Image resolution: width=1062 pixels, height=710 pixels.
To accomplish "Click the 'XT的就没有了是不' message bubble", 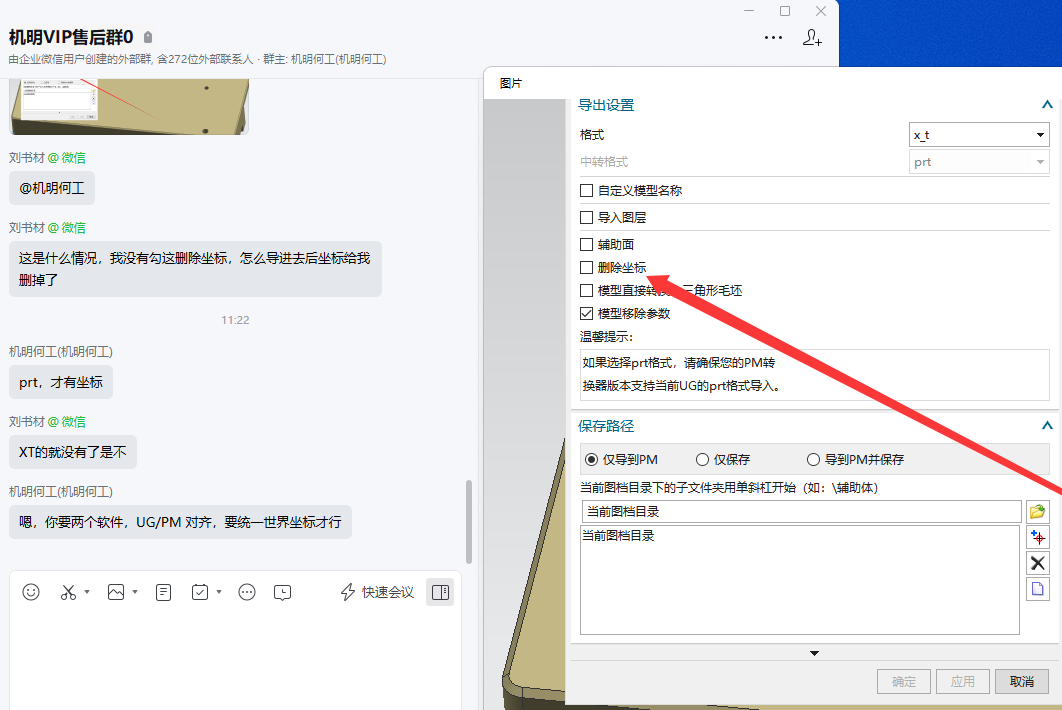I will point(72,453).
